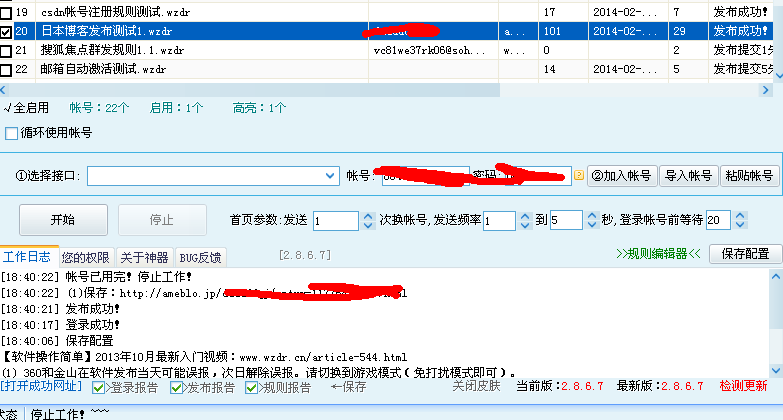Click the 发送 count input field

(x=336, y=221)
